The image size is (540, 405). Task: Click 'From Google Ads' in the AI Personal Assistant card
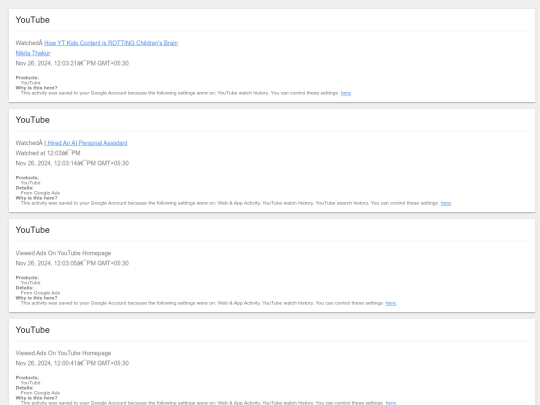(x=40, y=193)
